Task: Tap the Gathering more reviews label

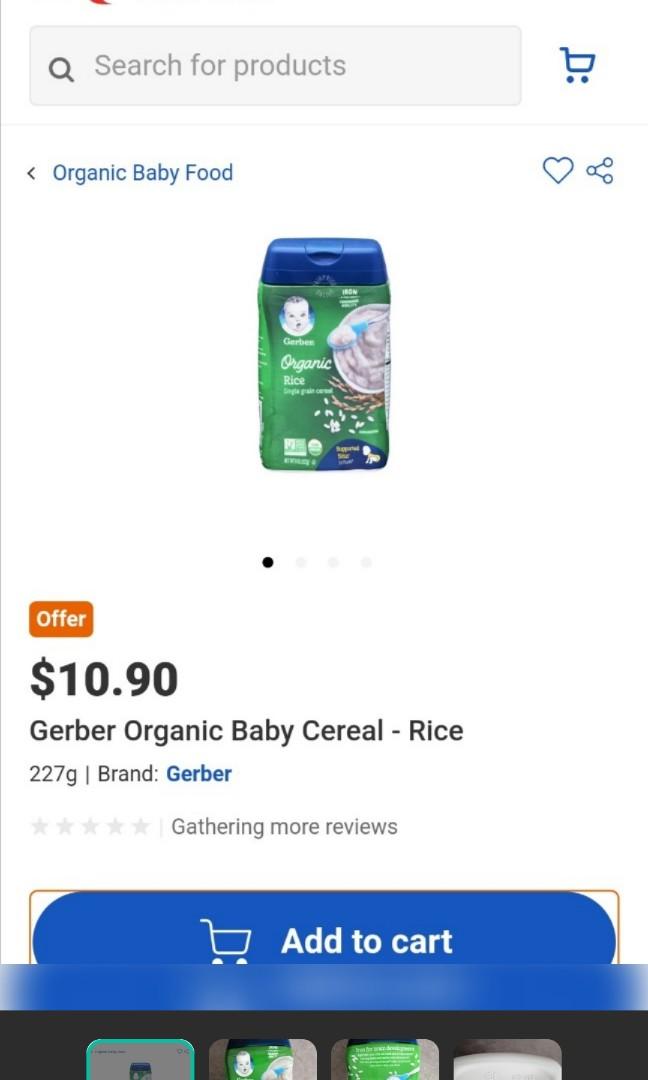Action: point(284,827)
